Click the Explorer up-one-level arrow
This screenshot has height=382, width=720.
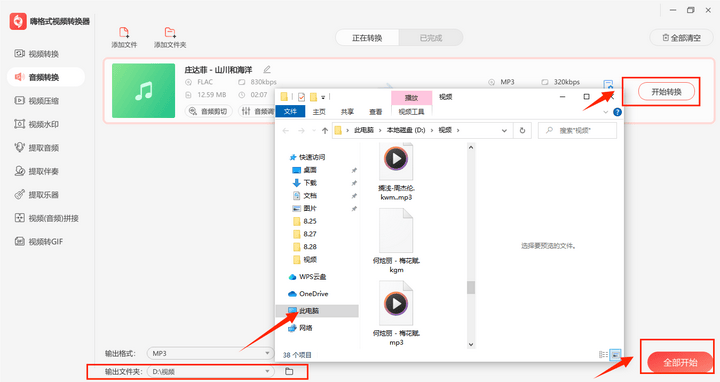[x=325, y=131]
